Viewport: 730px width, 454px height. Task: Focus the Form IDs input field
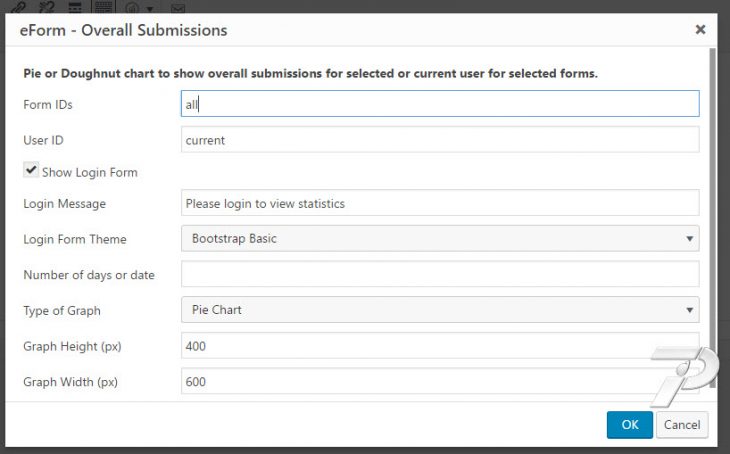[440, 104]
